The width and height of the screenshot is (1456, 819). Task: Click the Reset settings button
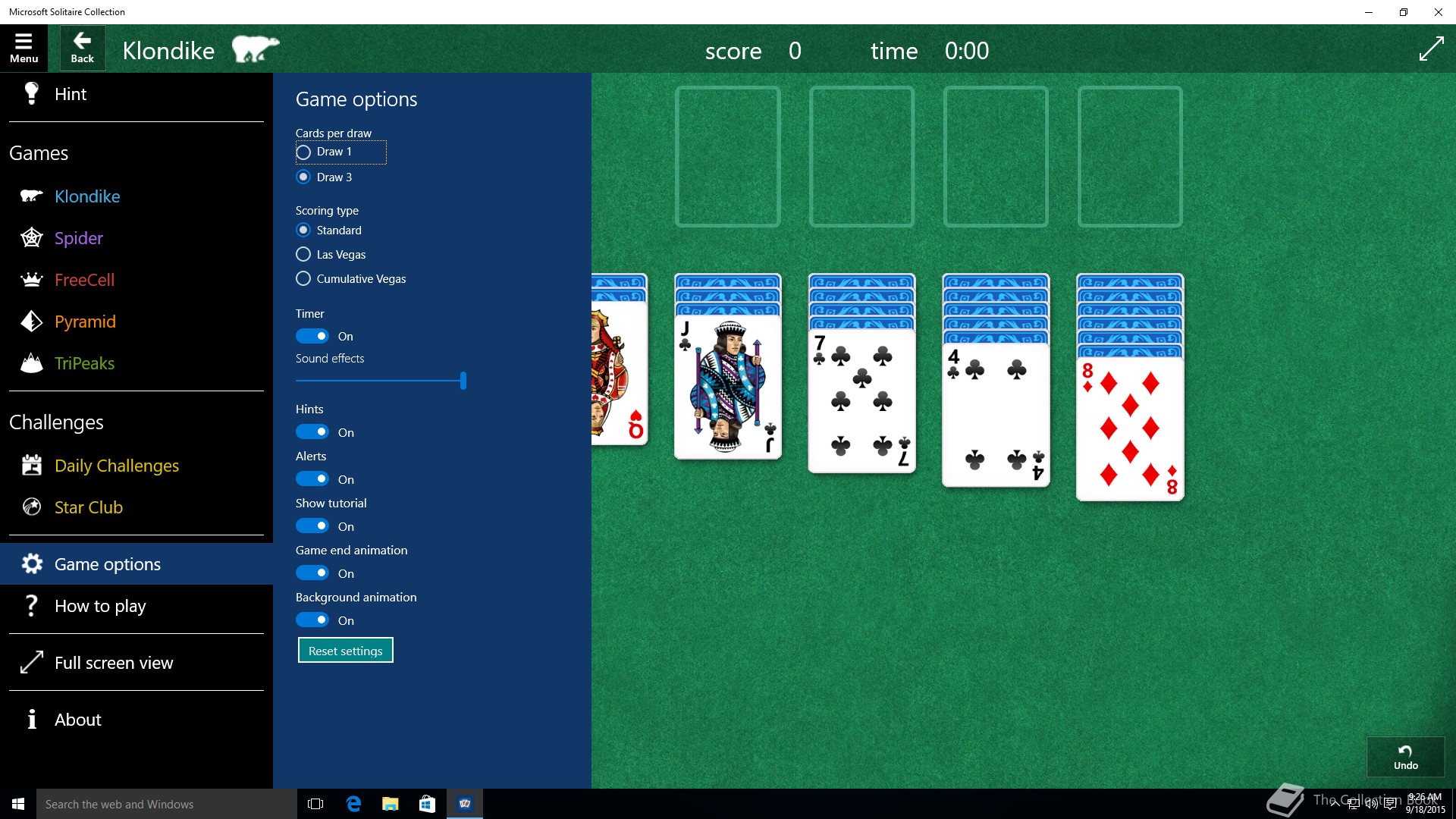345,650
